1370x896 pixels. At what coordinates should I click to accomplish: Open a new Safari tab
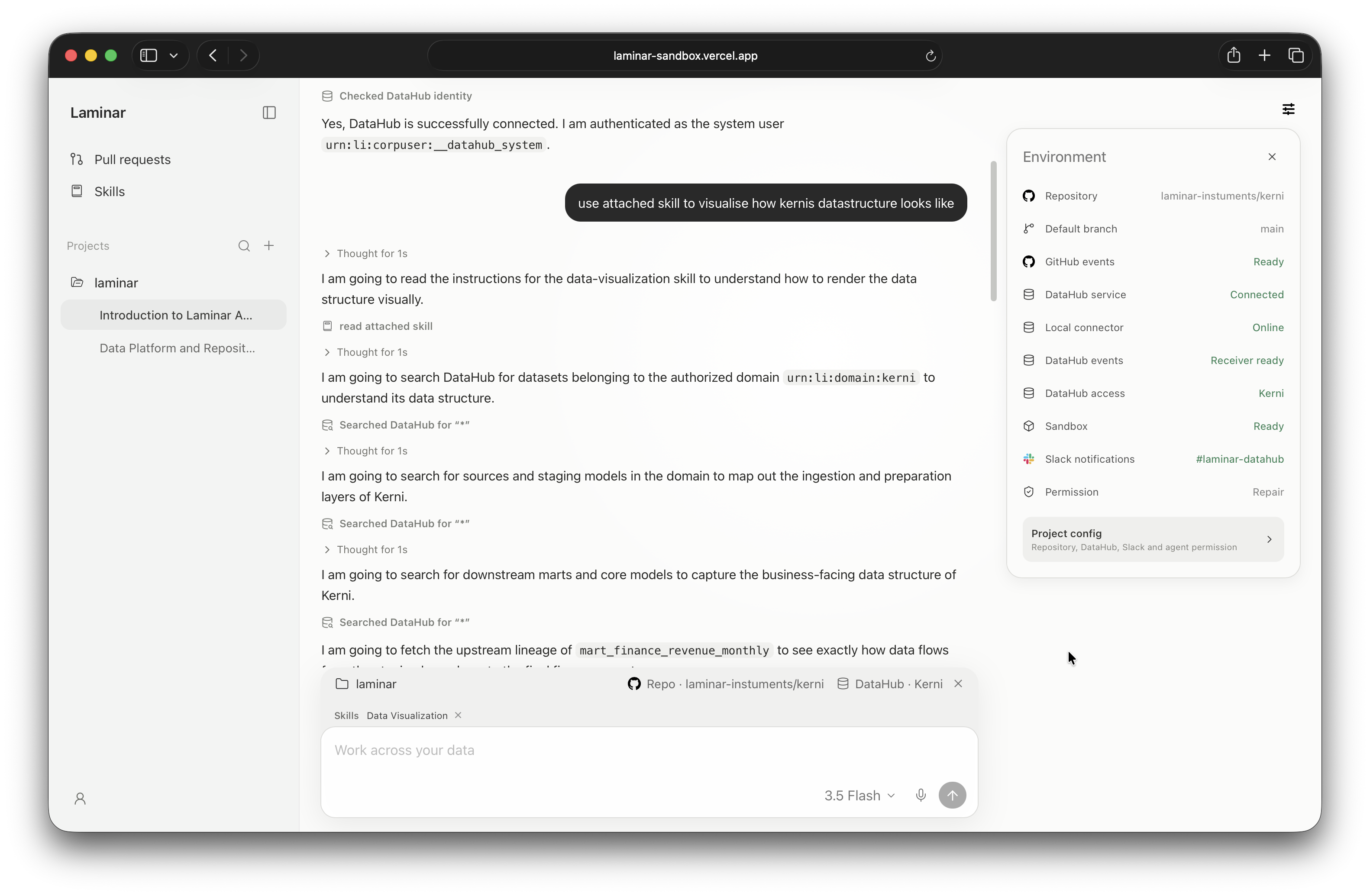coord(1265,55)
